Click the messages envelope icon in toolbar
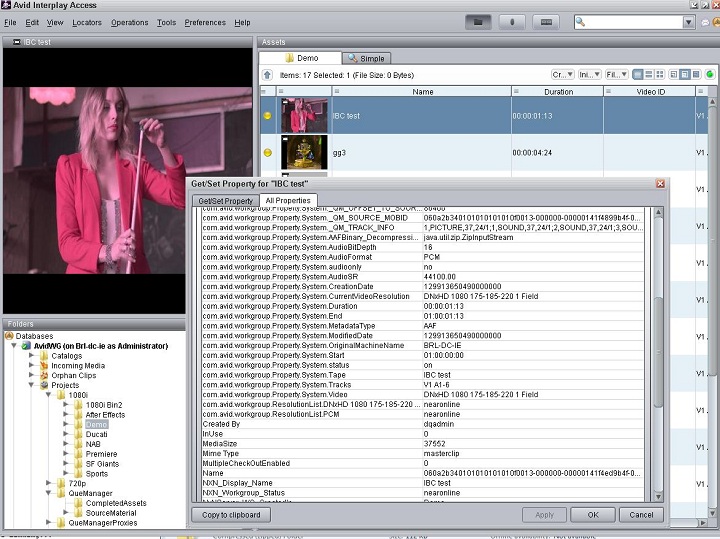The width and height of the screenshot is (720, 539). (705, 22)
